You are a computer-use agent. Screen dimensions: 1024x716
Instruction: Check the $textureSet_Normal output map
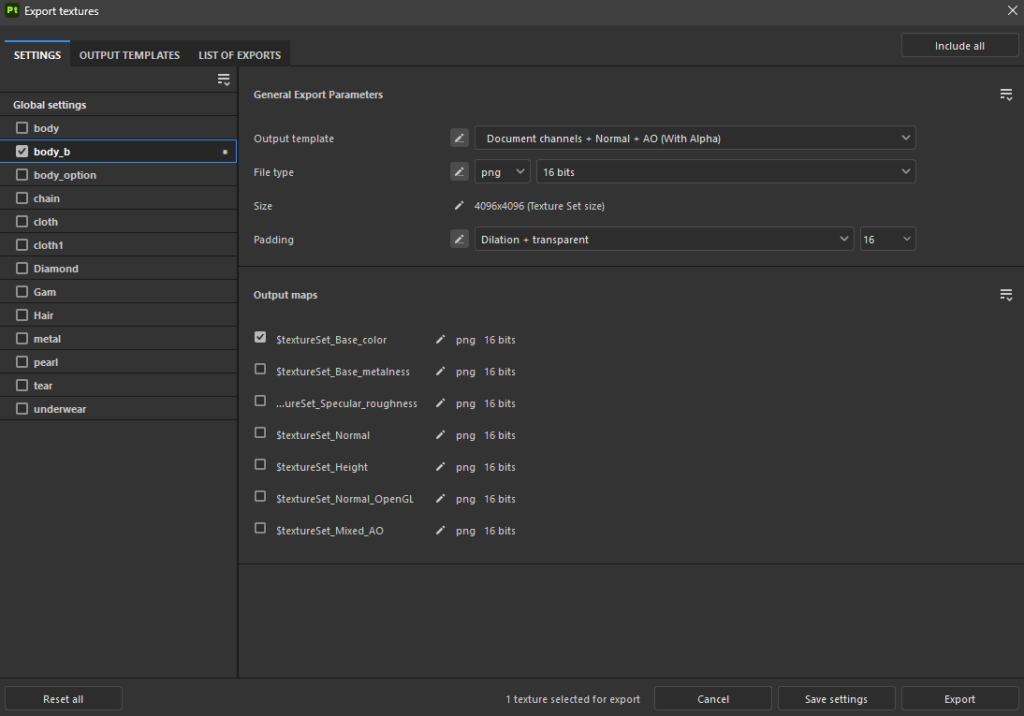tap(260, 432)
